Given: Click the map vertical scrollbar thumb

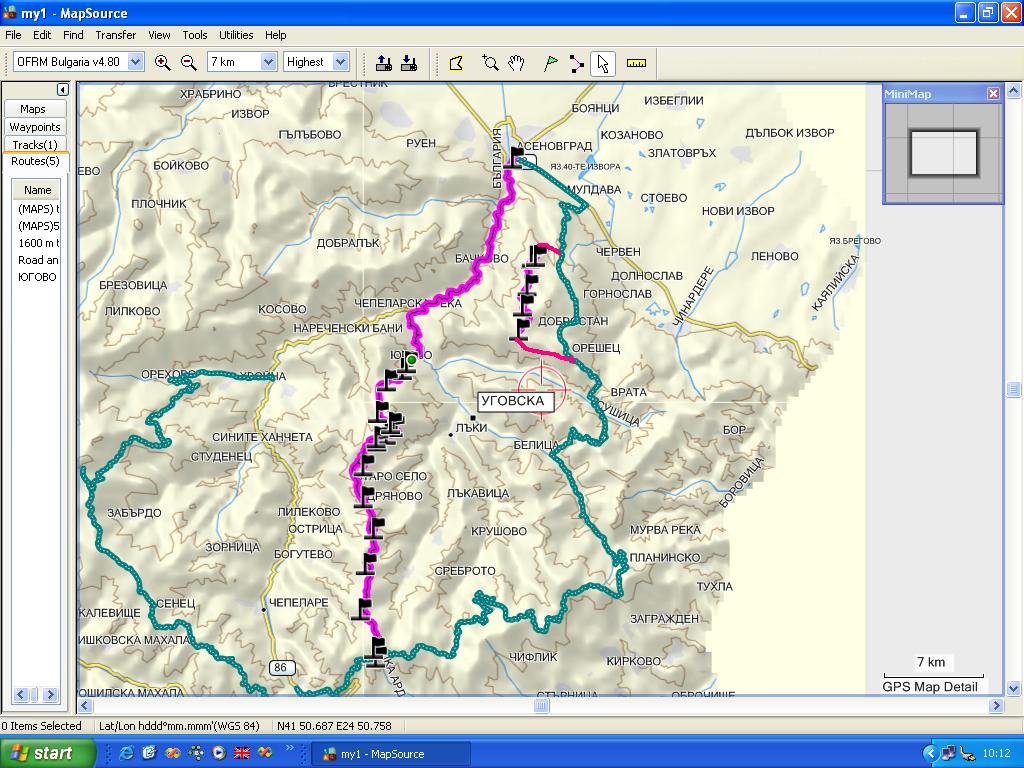Looking at the screenshot, I should pyautogui.click(x=1013, y=389).
